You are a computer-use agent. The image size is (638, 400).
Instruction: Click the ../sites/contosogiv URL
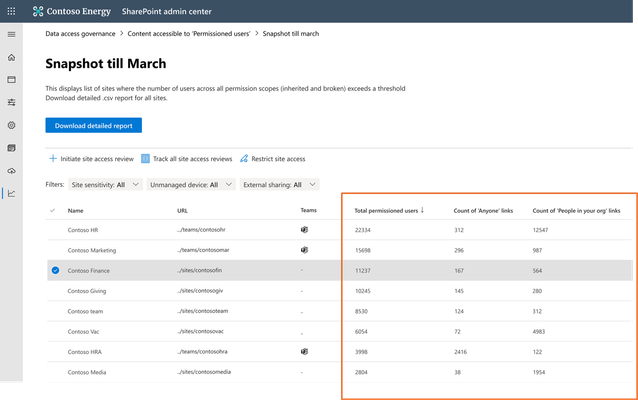tap(200, 291)
